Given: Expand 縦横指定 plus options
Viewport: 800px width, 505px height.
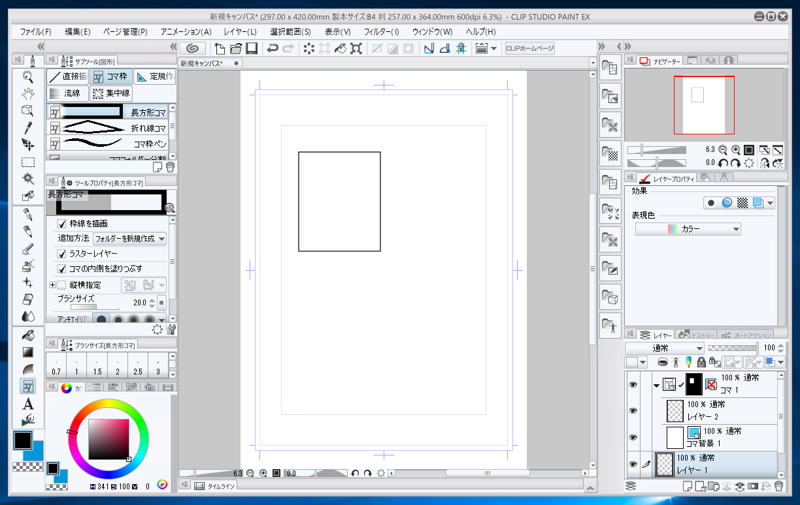Looking at the screenshot, I should tap(52, 285).
